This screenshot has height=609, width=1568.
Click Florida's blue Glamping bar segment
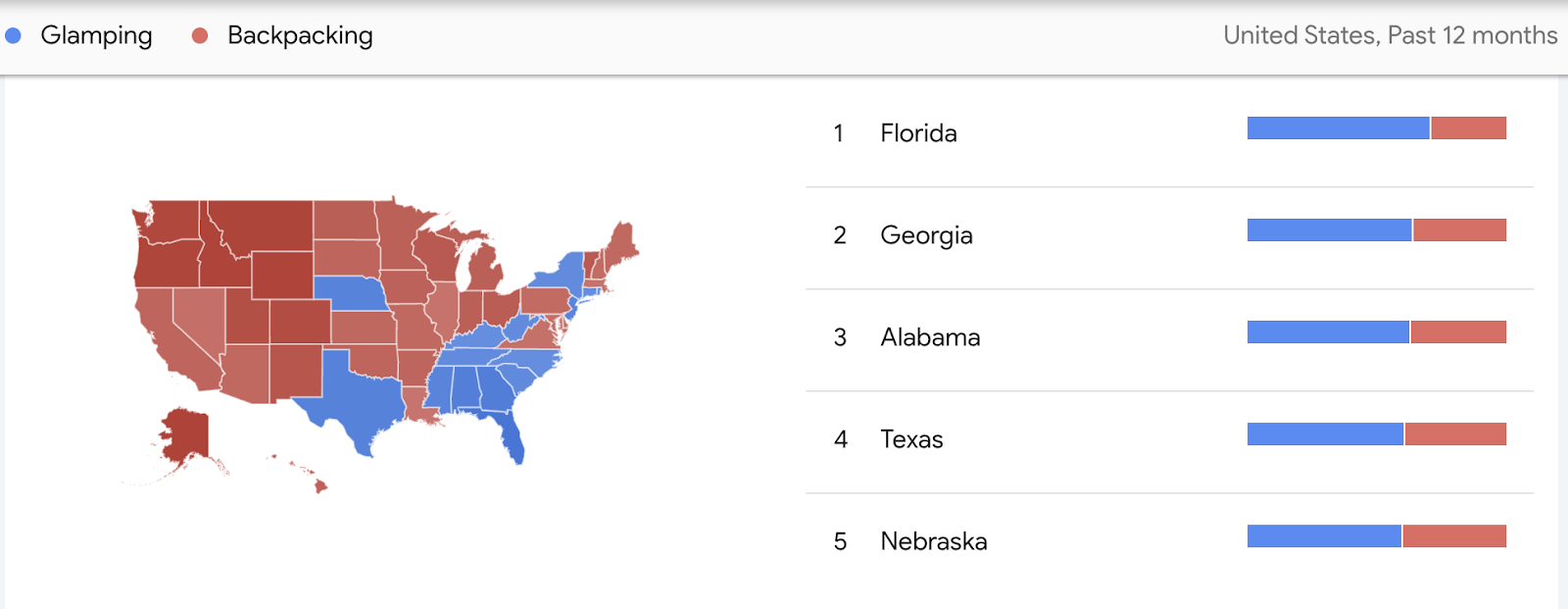[1338, 127]
